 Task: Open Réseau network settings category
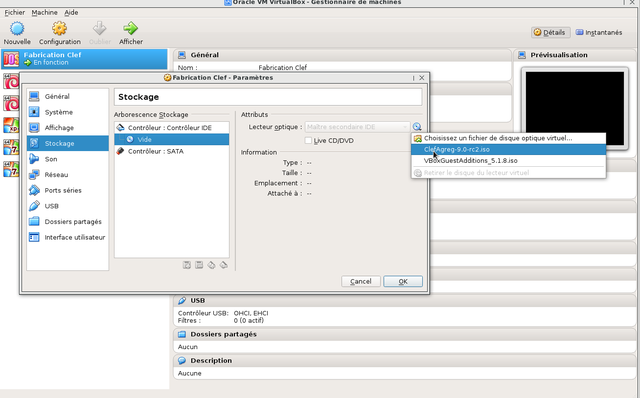click(68, 175)
